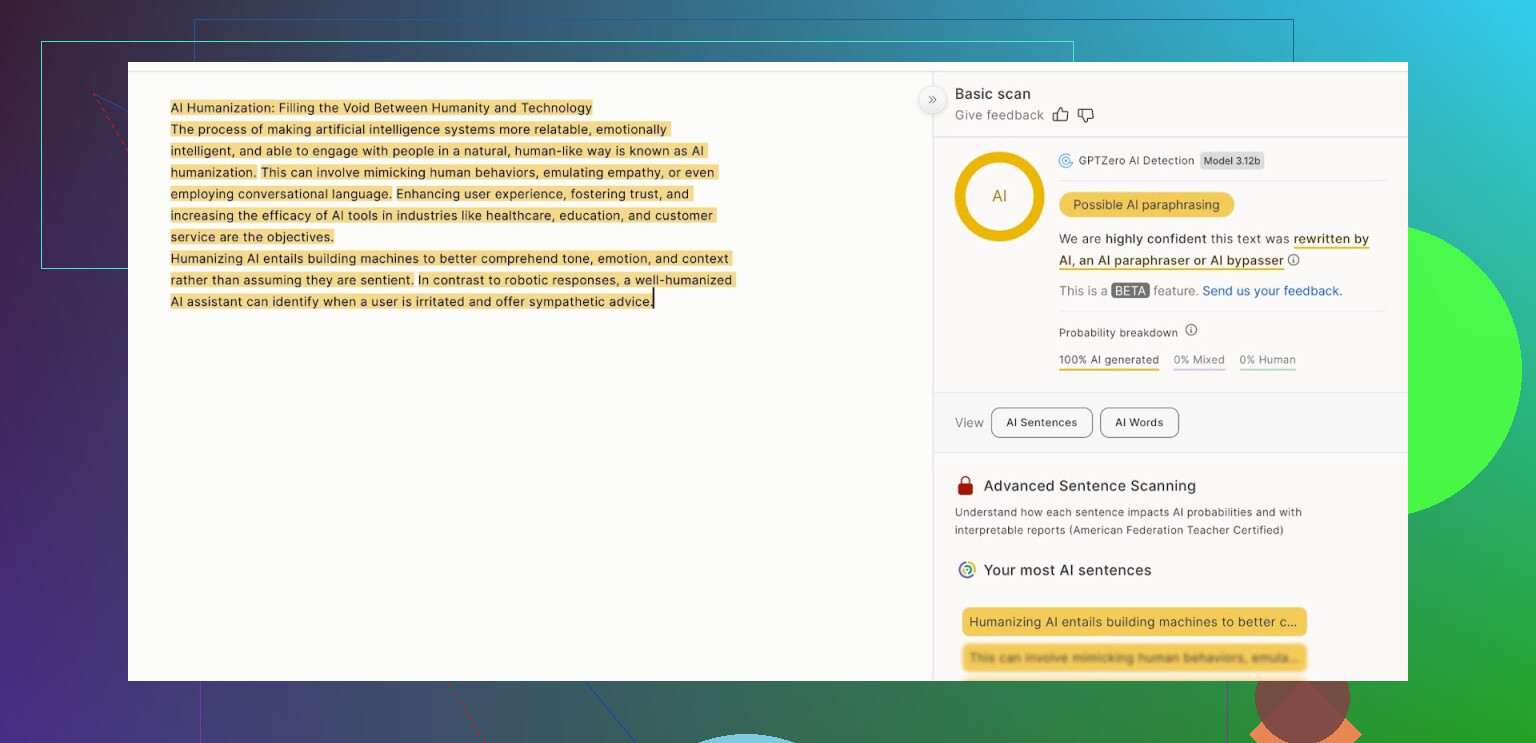Click the GPTZero logo icon
This screenshot has height=743, width=1536.
coord(1066,161)
